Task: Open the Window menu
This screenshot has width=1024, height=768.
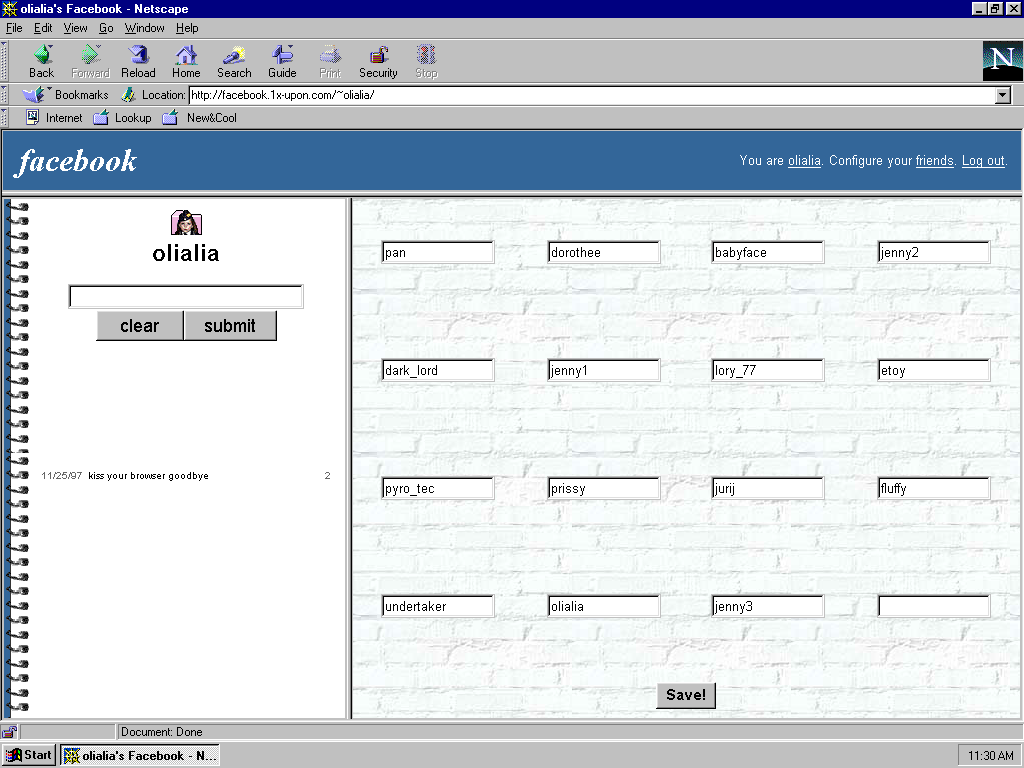Action: click(x=145, y=28)
